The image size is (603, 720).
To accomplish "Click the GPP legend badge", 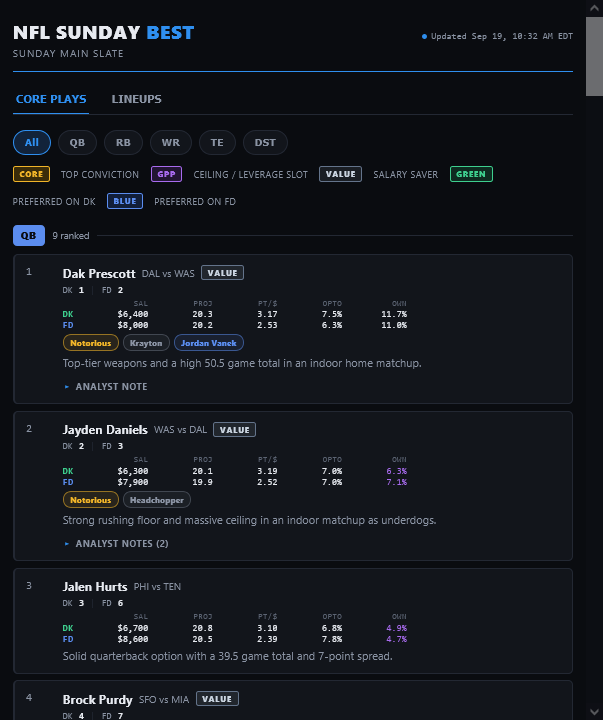I will 166,174.
